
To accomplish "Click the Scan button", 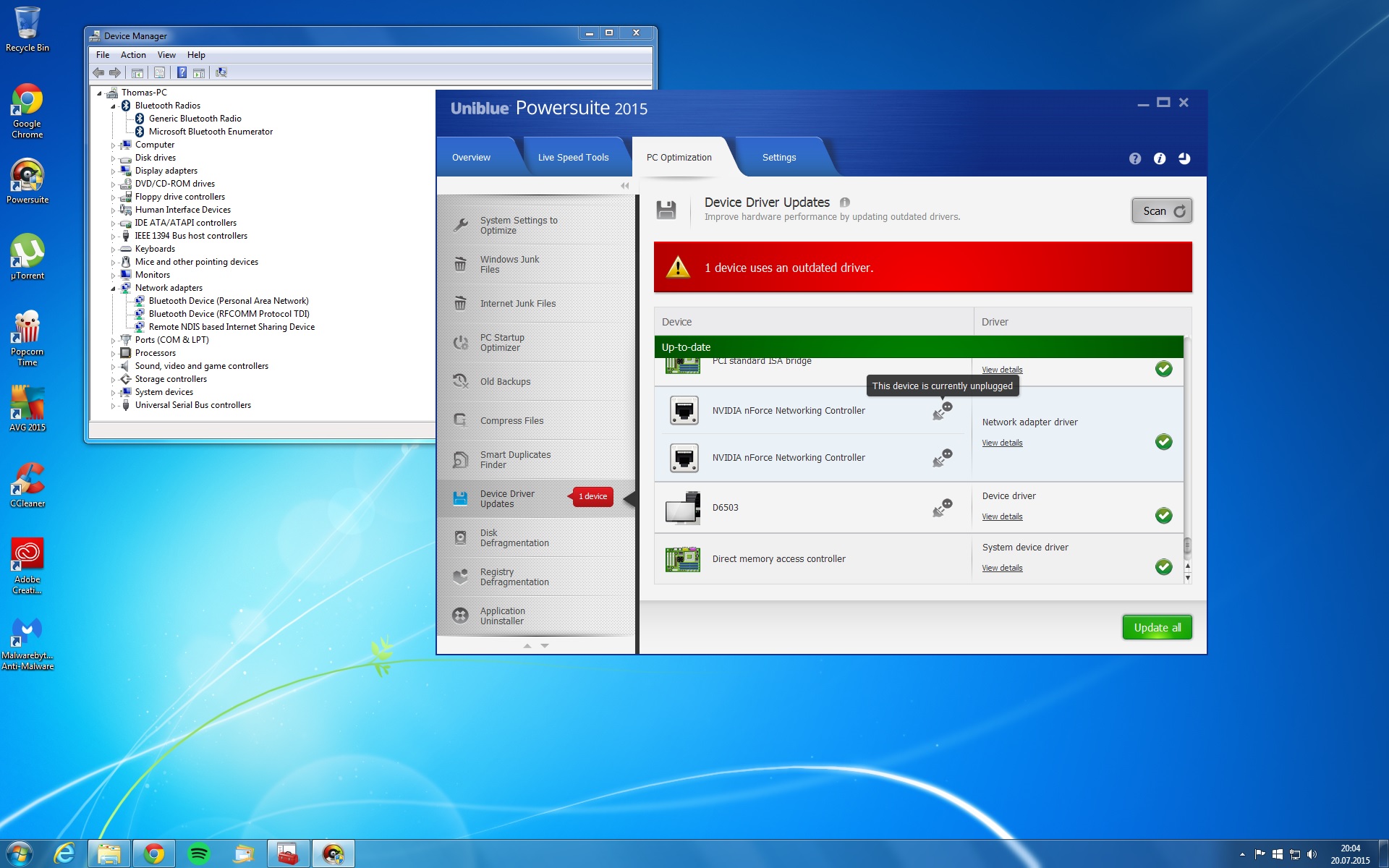I will tap(1162, 211).
